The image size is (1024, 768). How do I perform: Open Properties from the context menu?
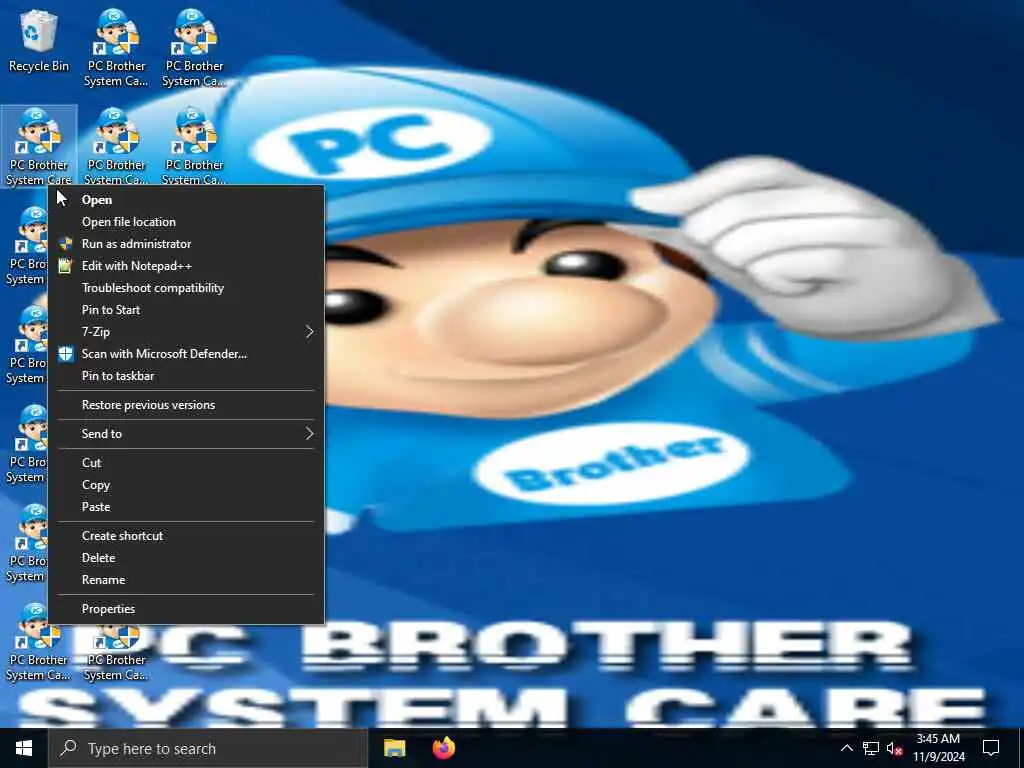click(x=186, y=609)
